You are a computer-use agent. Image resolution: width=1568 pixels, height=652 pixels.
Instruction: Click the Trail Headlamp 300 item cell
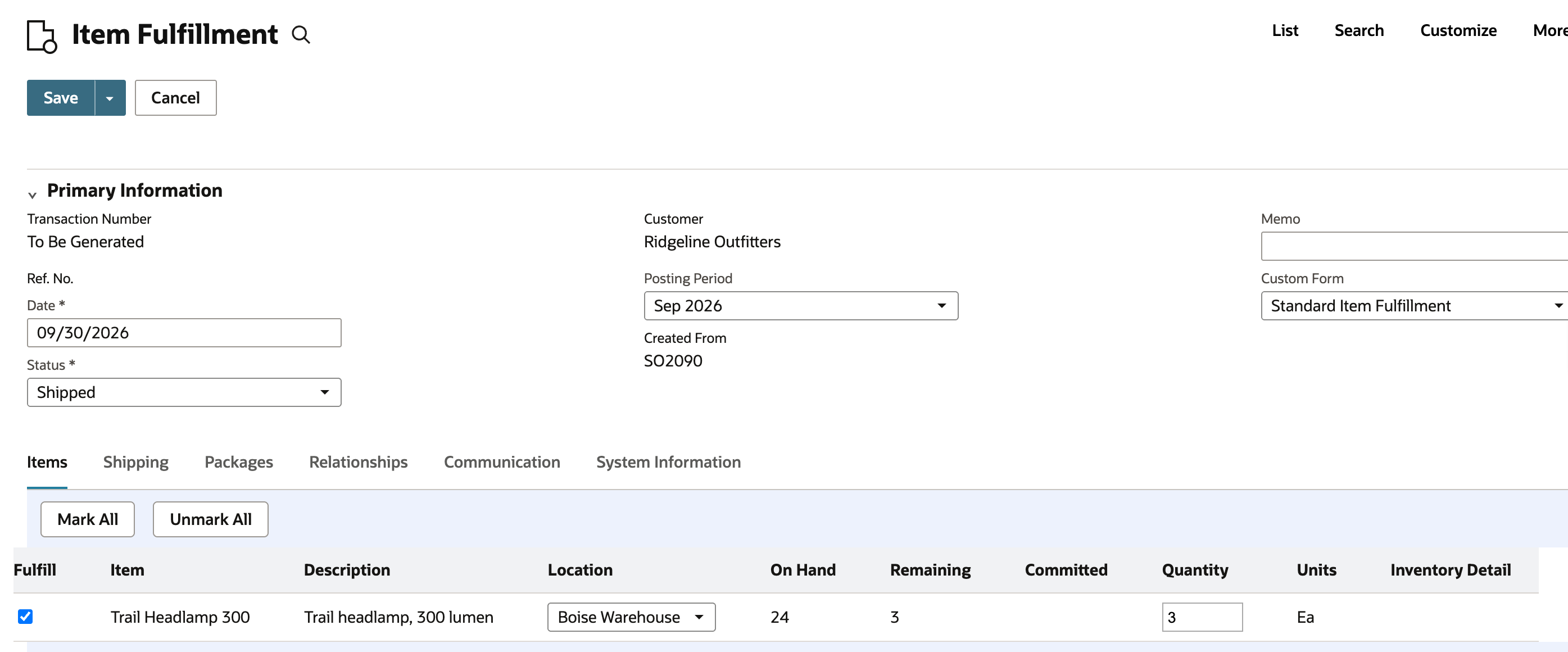180,617
